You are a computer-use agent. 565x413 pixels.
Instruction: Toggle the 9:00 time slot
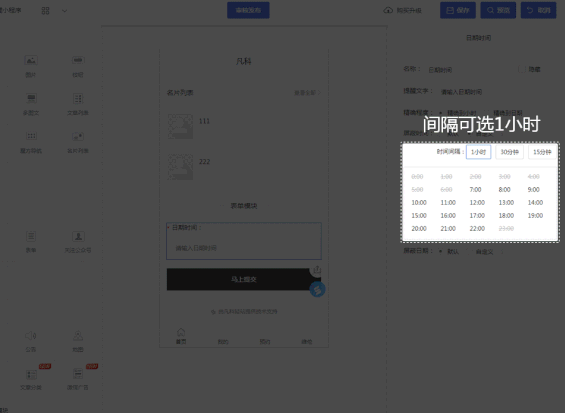tap(534, 190)
